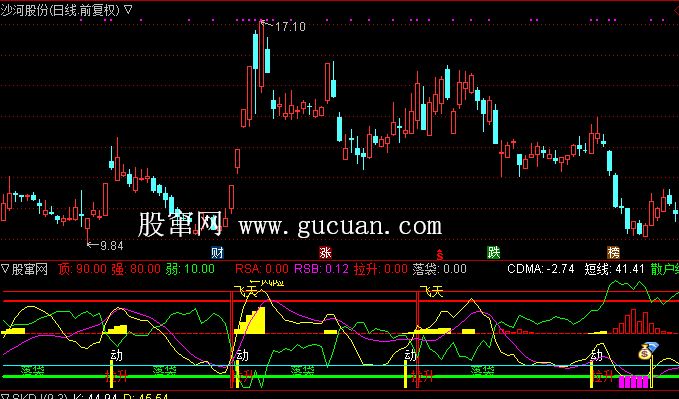The height and width of the screenshot is (399, 679).
Task: Click the red $ dividend marker icon
Action: (x=440, y=255)
